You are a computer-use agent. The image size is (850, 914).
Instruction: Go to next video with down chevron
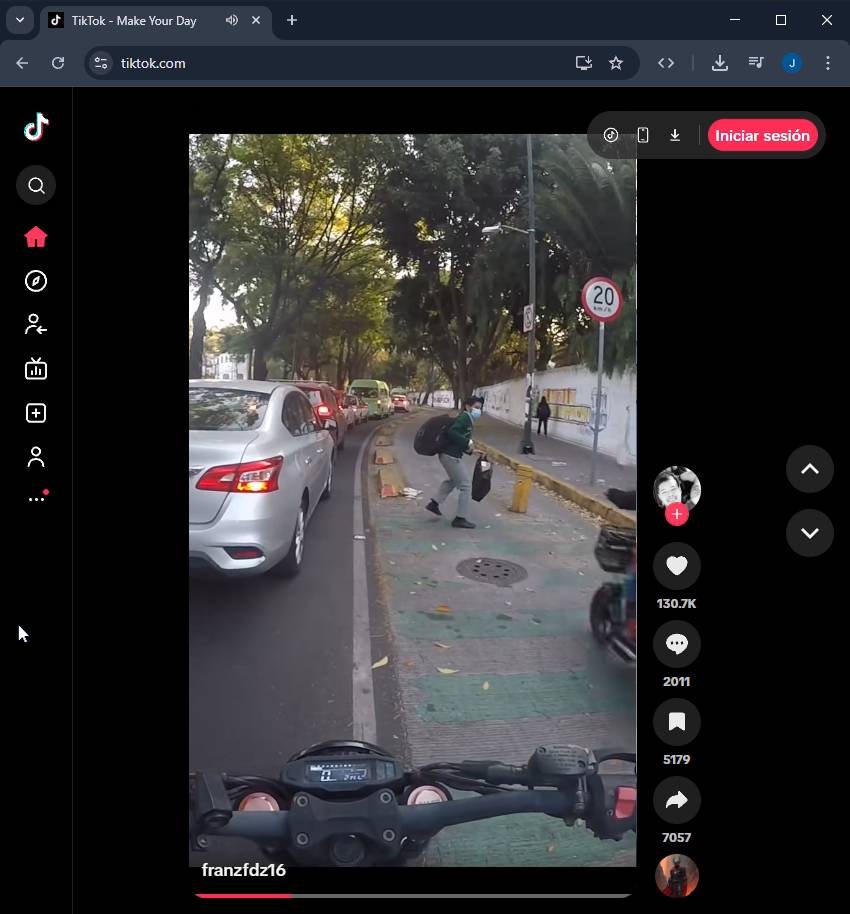click(x=809, y=533)
